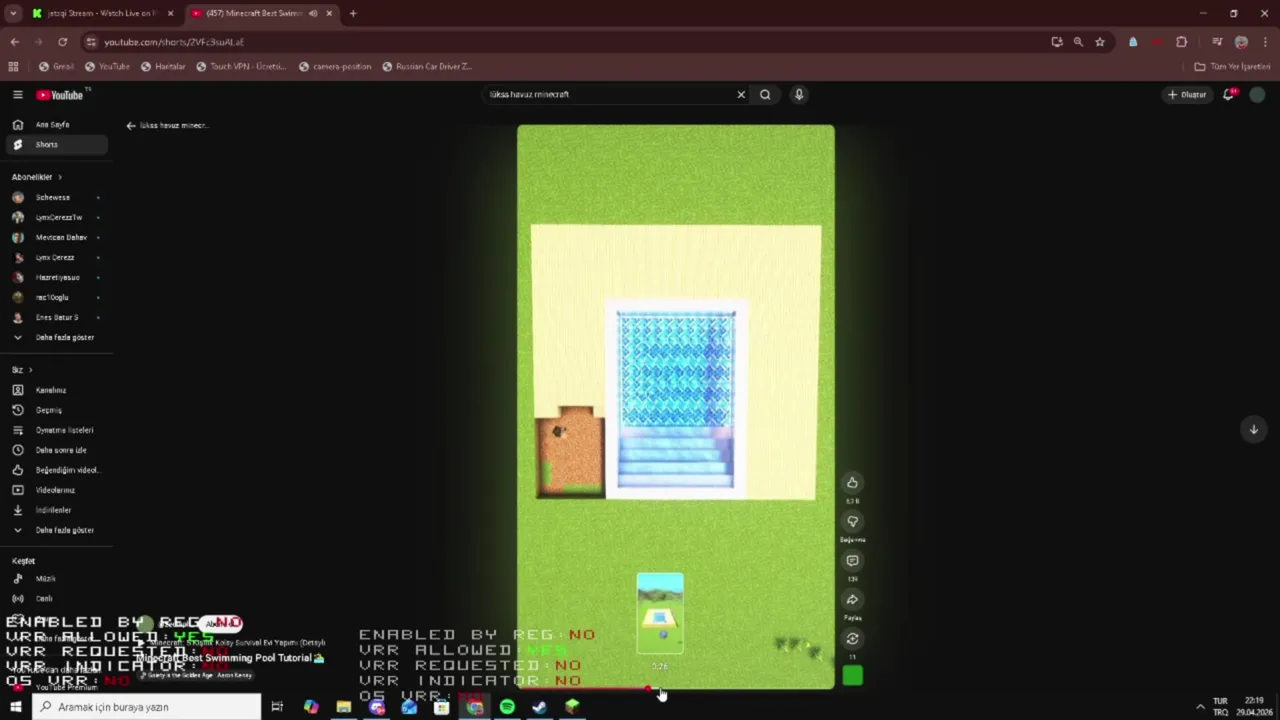Select Shorts in the sidebar

(56, 145)
